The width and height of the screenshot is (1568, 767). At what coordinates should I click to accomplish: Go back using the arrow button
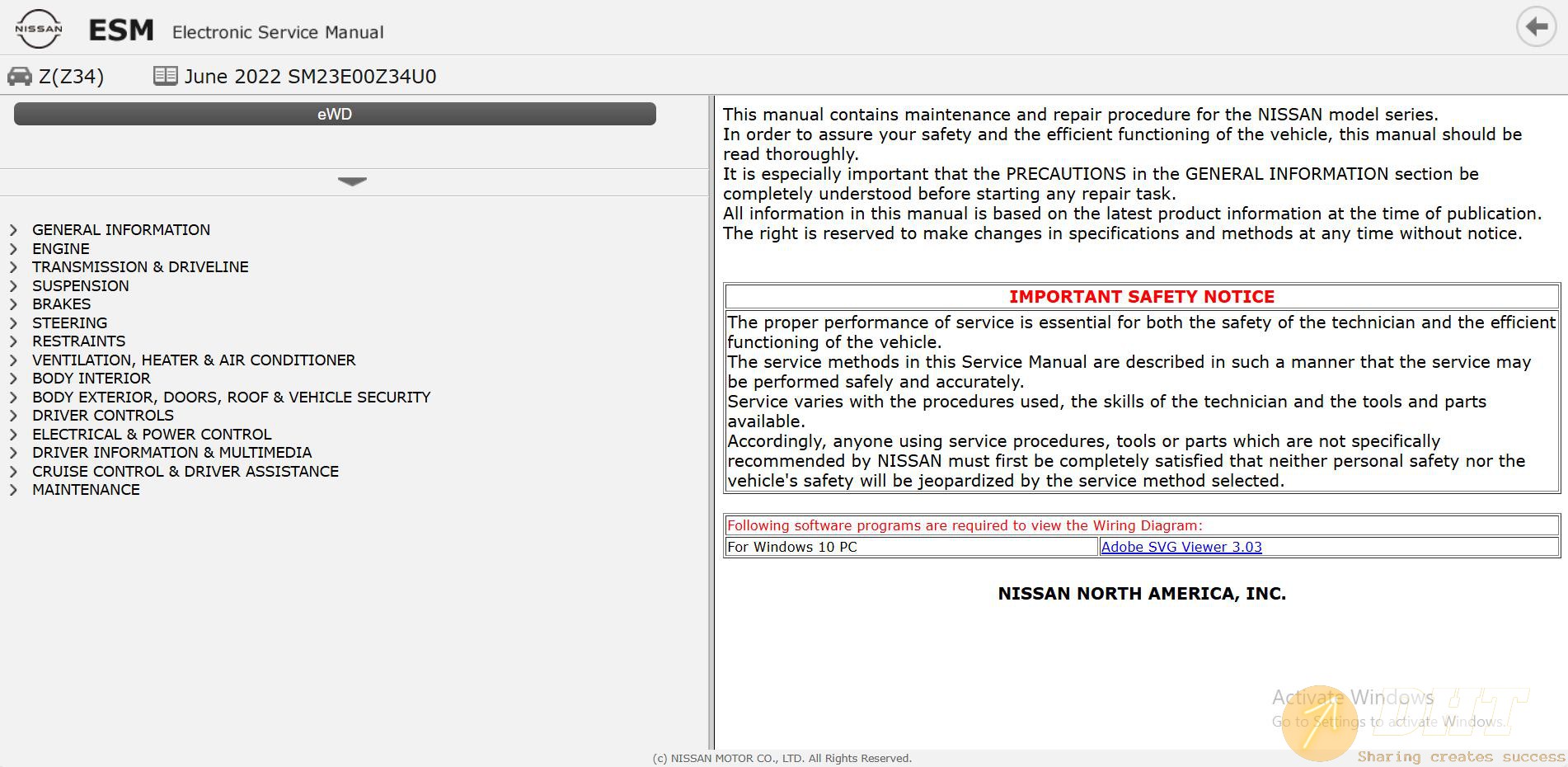[1536, 27]
